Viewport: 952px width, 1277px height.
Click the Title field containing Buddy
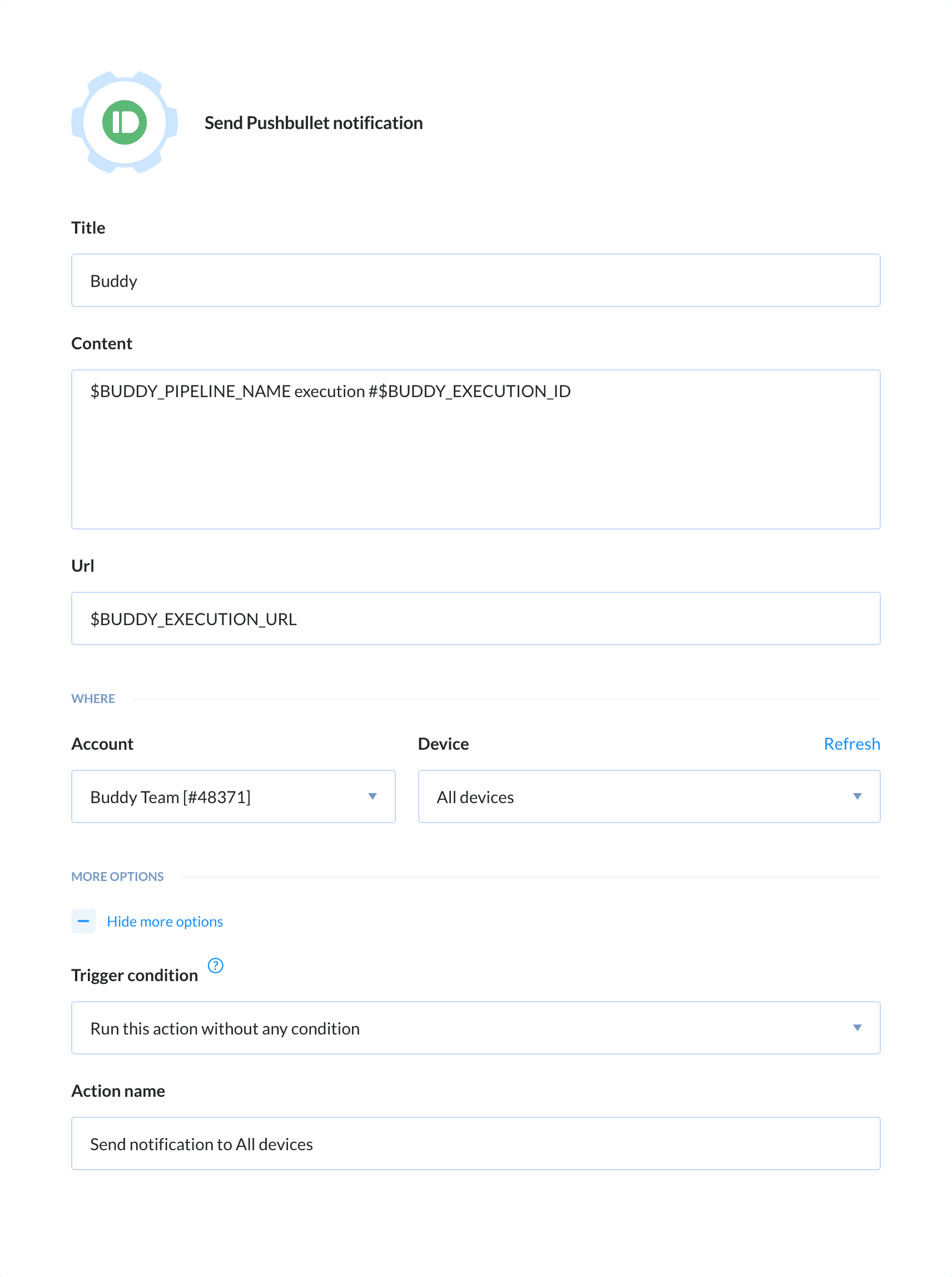475,280
